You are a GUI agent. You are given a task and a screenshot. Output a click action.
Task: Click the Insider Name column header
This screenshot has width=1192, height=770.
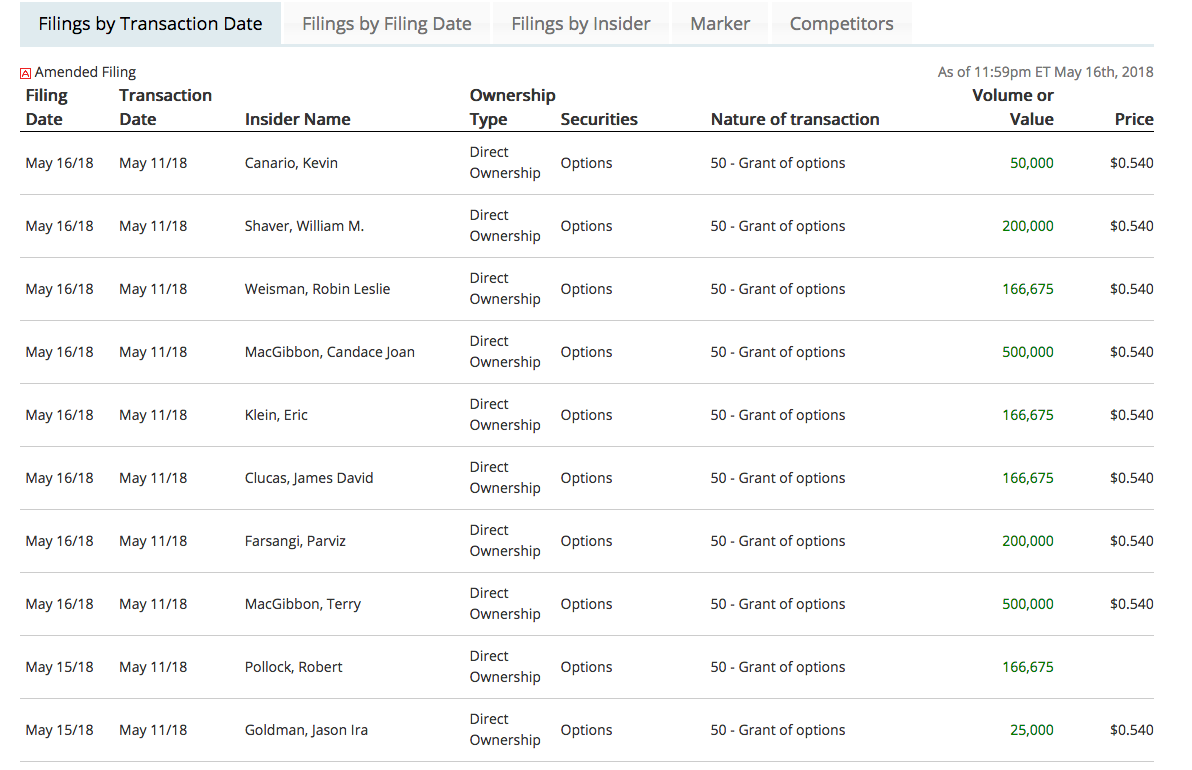tap(297, 119)
